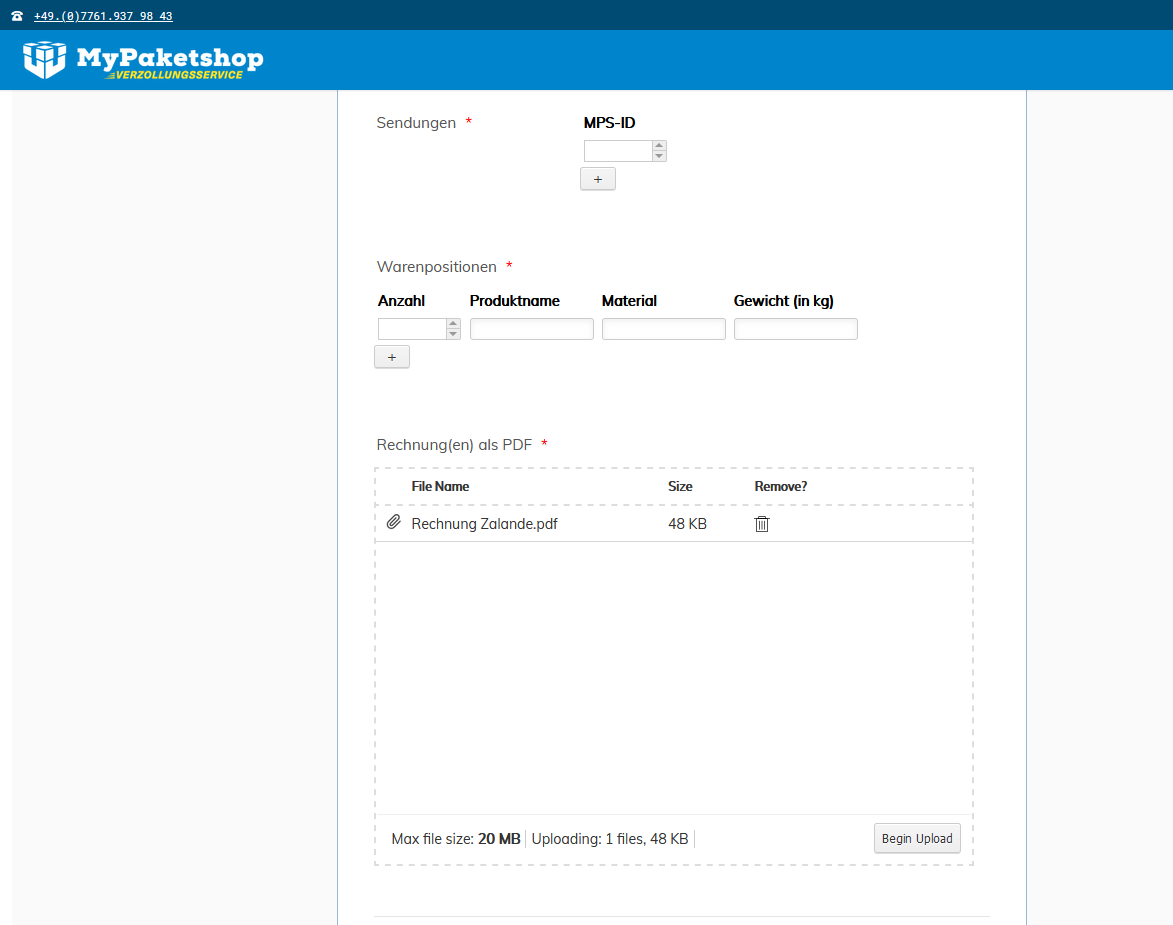This screenshot has height=925, width=1173.
Task: Open the phone number link +49.(0)7761.937 98 43
Action: pos(103,16)
